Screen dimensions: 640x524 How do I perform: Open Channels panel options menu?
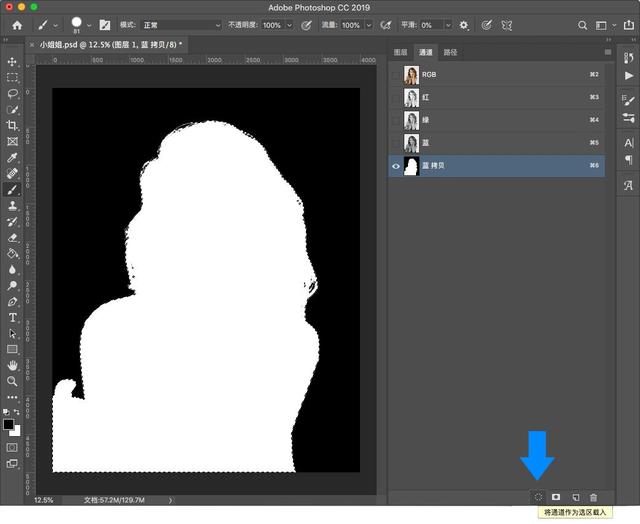(x=608, y=52)
